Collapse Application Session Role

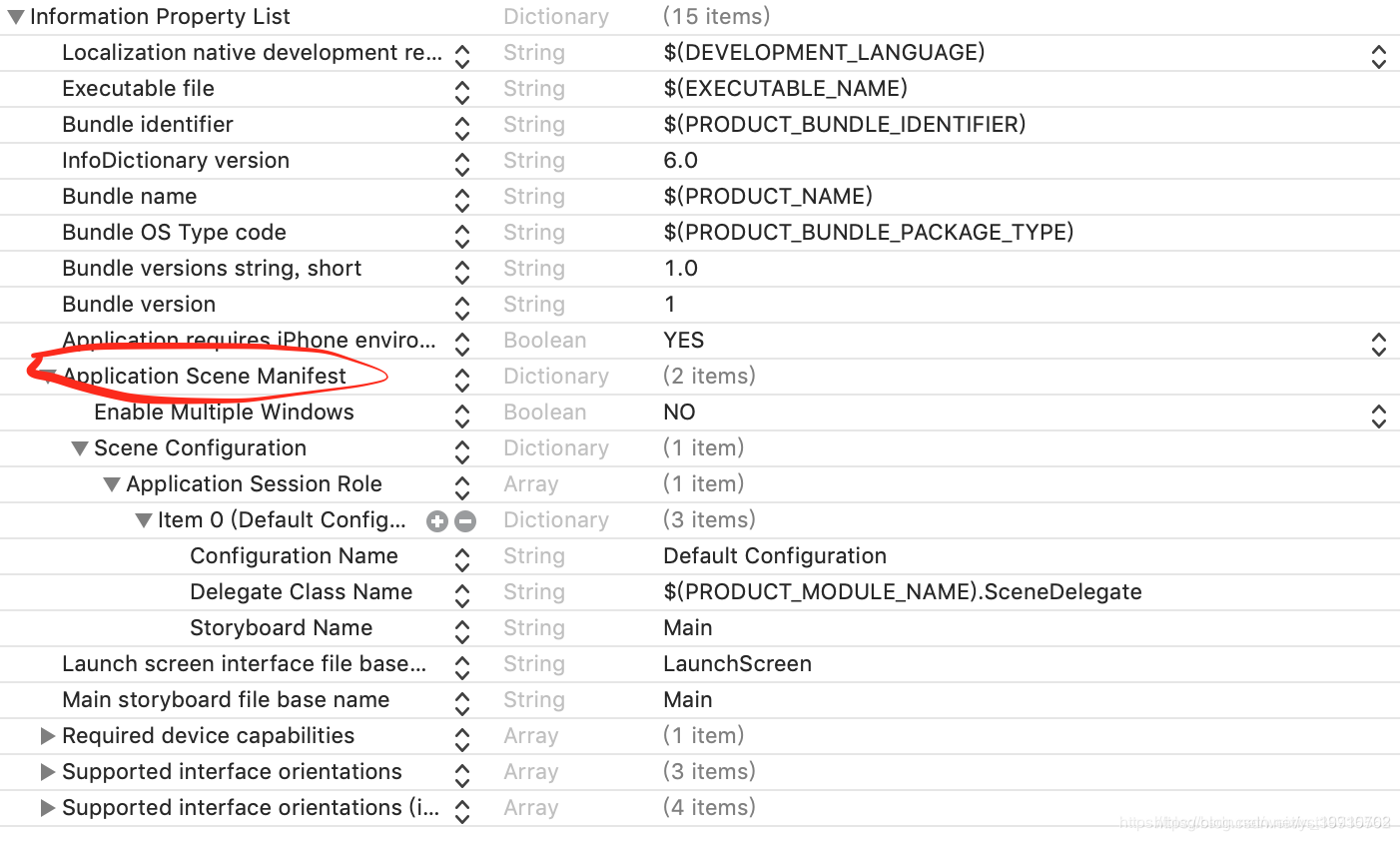[112, 483]
